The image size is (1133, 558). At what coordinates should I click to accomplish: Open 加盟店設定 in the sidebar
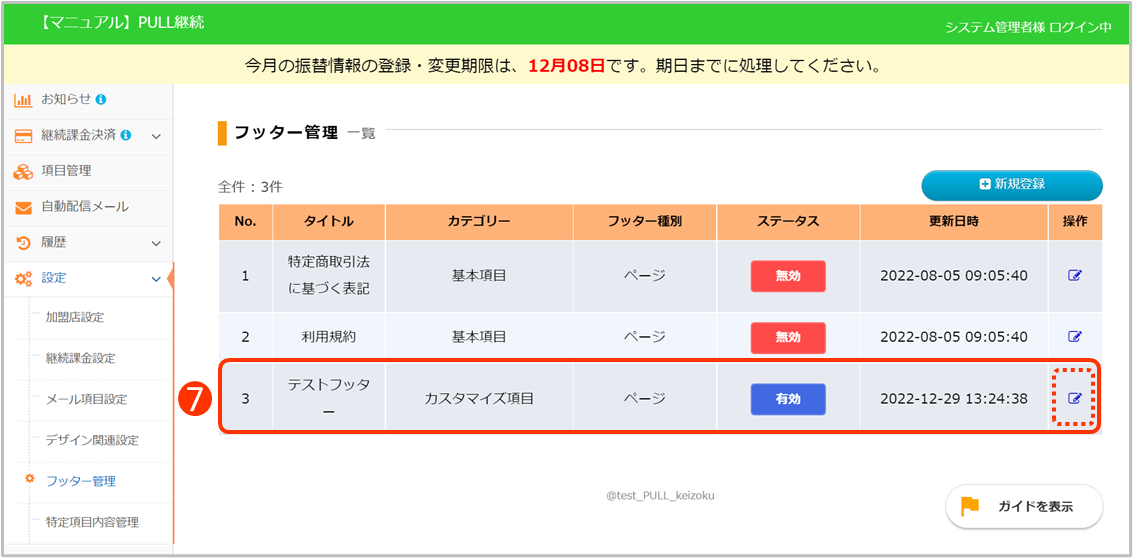tap(75, 317)
